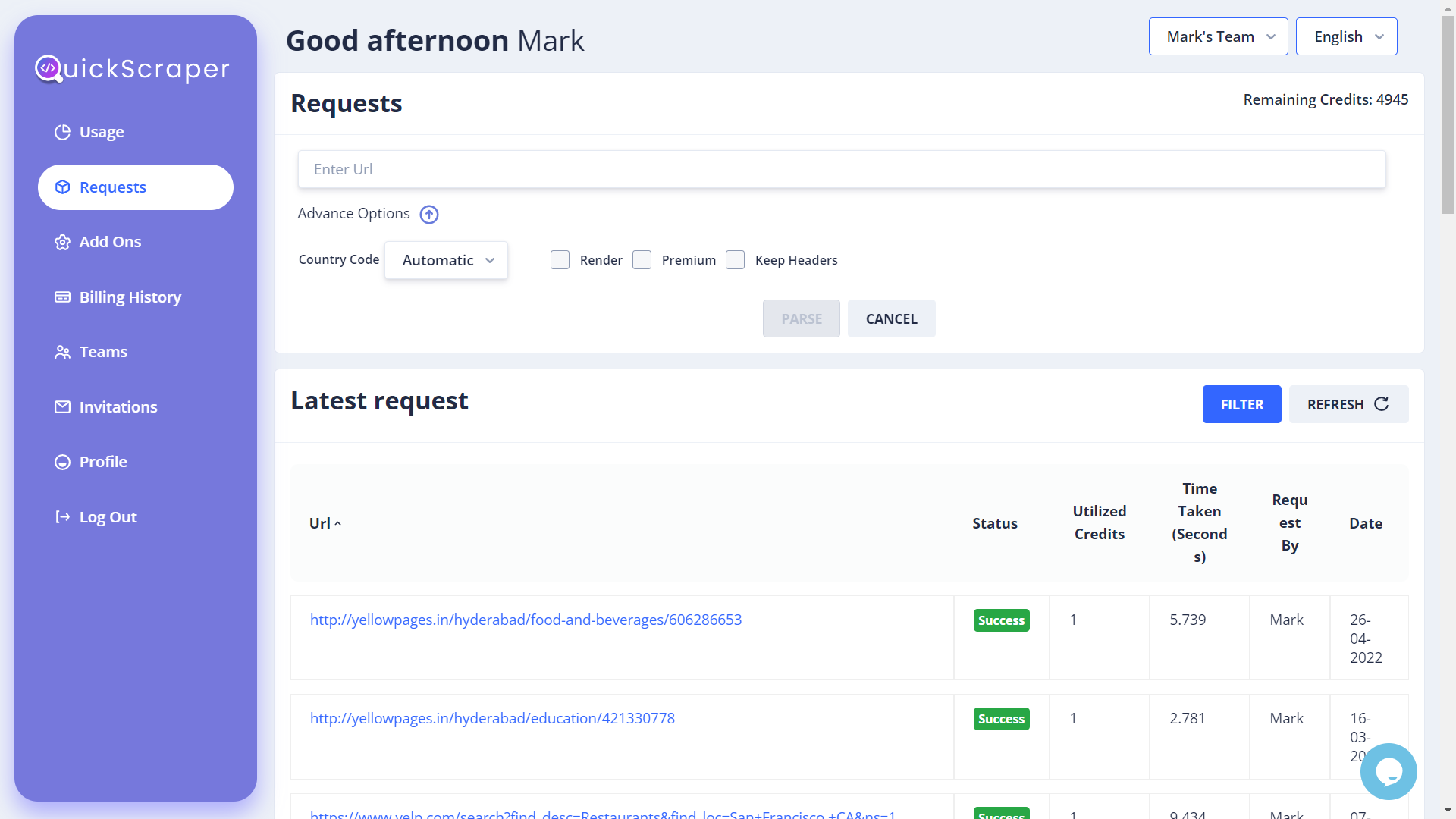
Task: Open the English language dropdown
Action: click(1346, 36)
